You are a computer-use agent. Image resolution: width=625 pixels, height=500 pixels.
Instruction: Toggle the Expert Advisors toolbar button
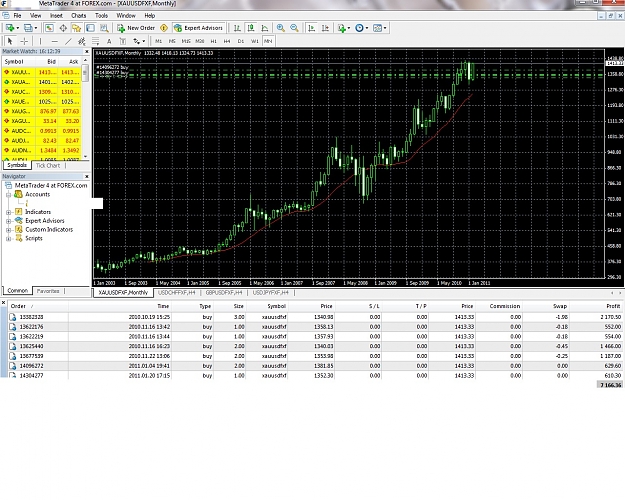point(198,28)
